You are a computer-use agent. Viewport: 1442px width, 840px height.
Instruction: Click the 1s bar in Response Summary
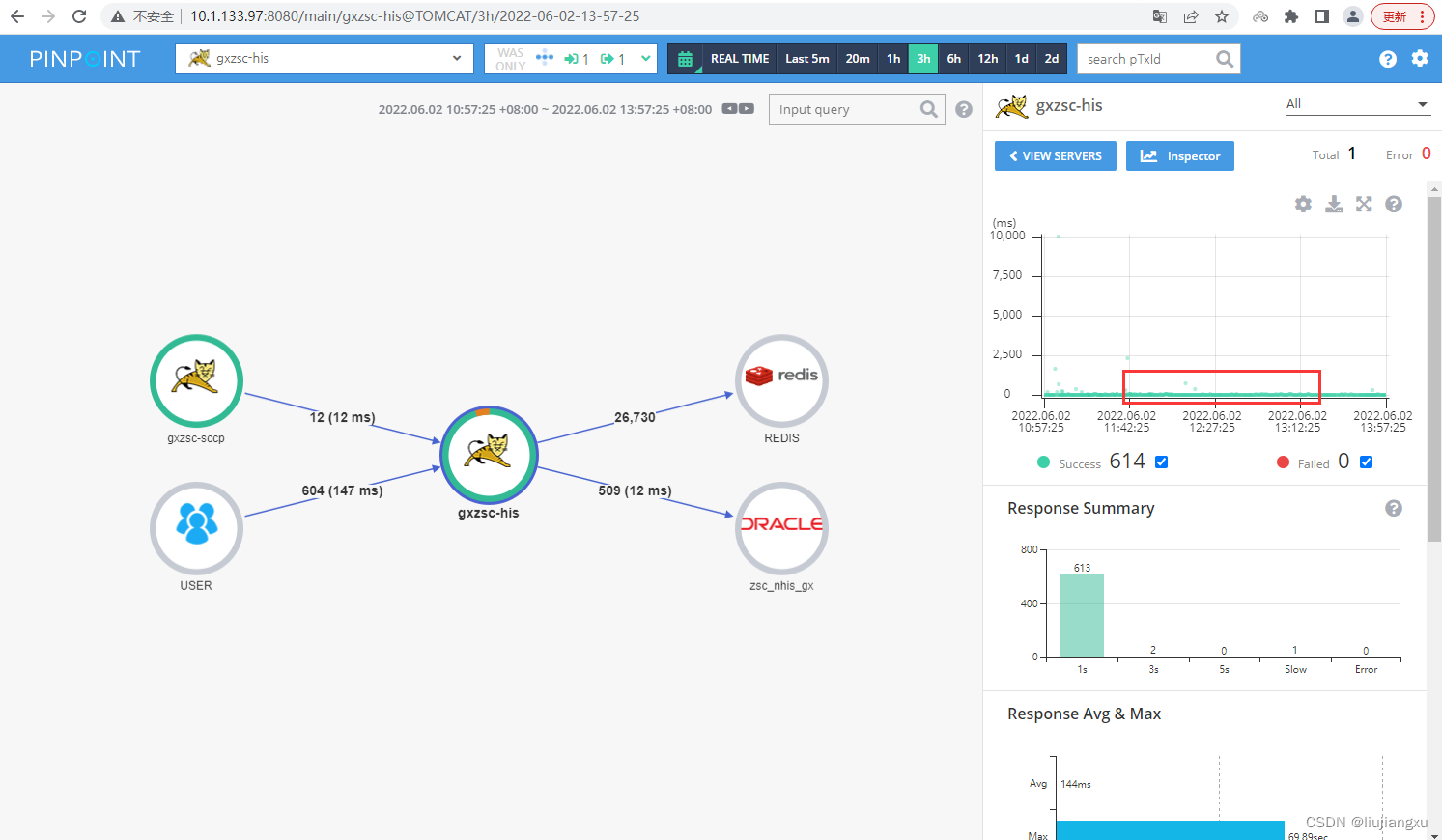(x=1082, y=616)
